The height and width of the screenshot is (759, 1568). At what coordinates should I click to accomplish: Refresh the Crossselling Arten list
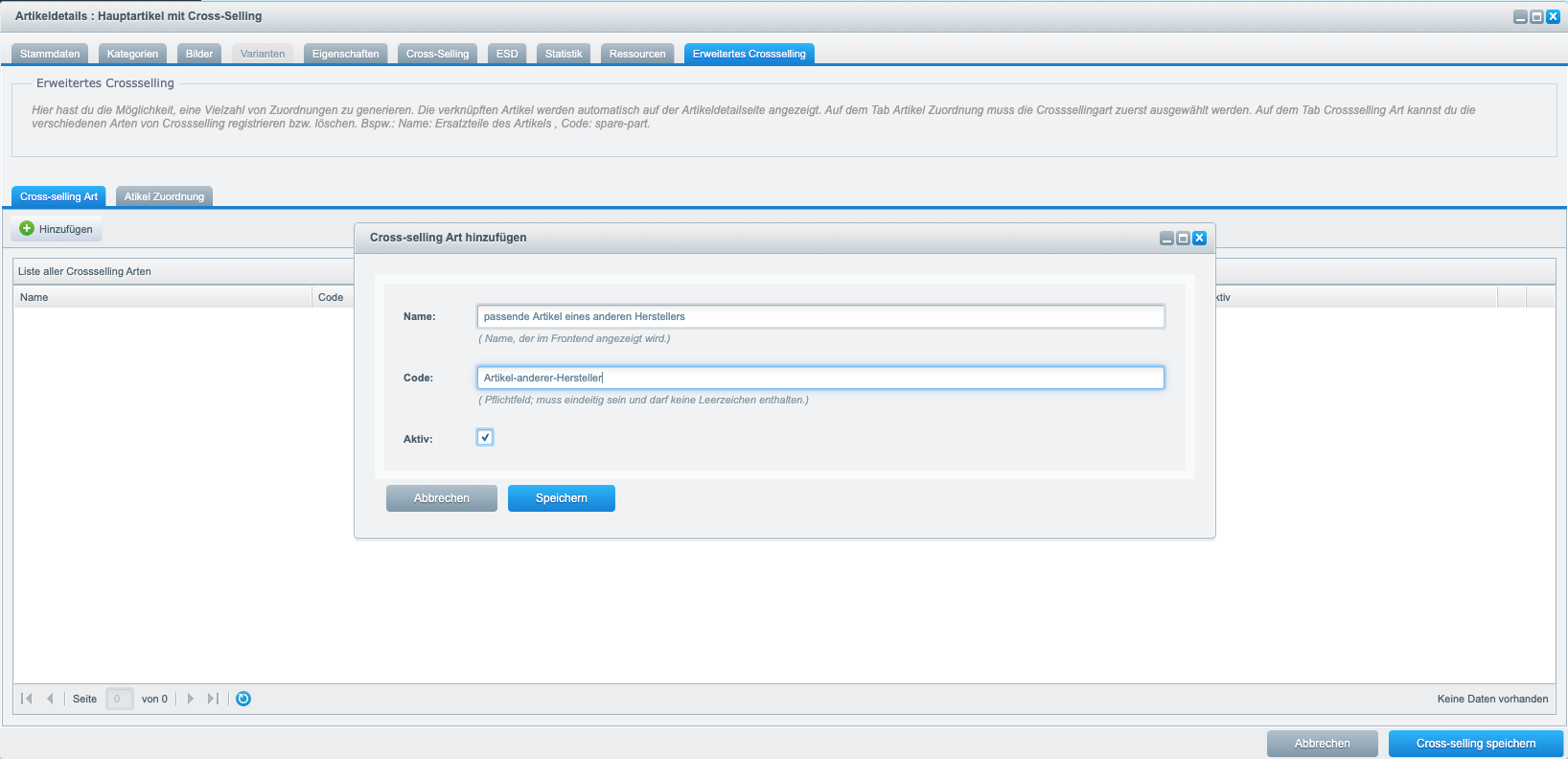(243, 699)
